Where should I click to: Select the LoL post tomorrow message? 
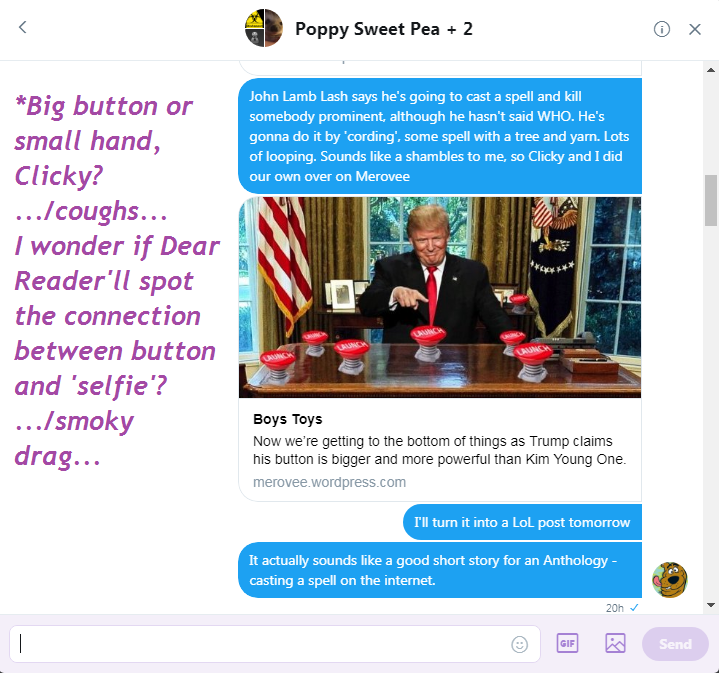tap(522, 522)
